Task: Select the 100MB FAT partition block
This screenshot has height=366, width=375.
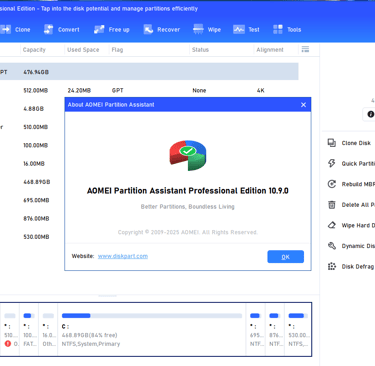Action: (x=29, y=329)
